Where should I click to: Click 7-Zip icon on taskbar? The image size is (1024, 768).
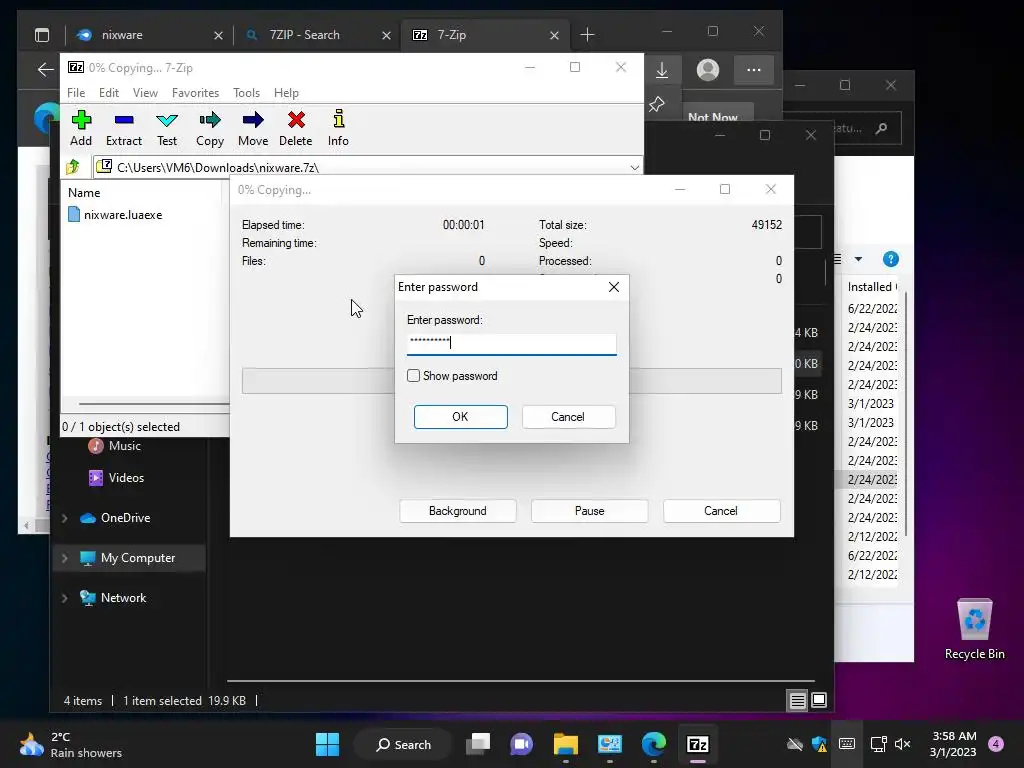(x=697, y=744)
